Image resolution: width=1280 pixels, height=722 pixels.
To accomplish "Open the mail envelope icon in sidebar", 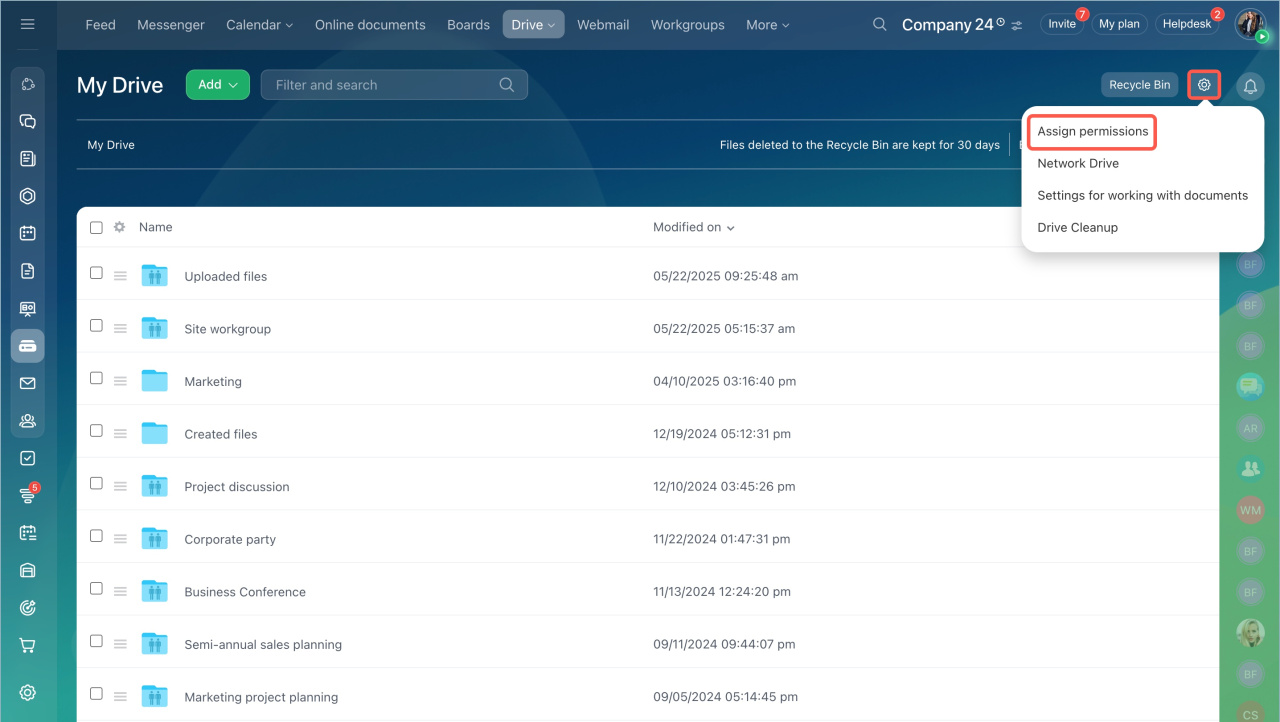I will (28, 383).
